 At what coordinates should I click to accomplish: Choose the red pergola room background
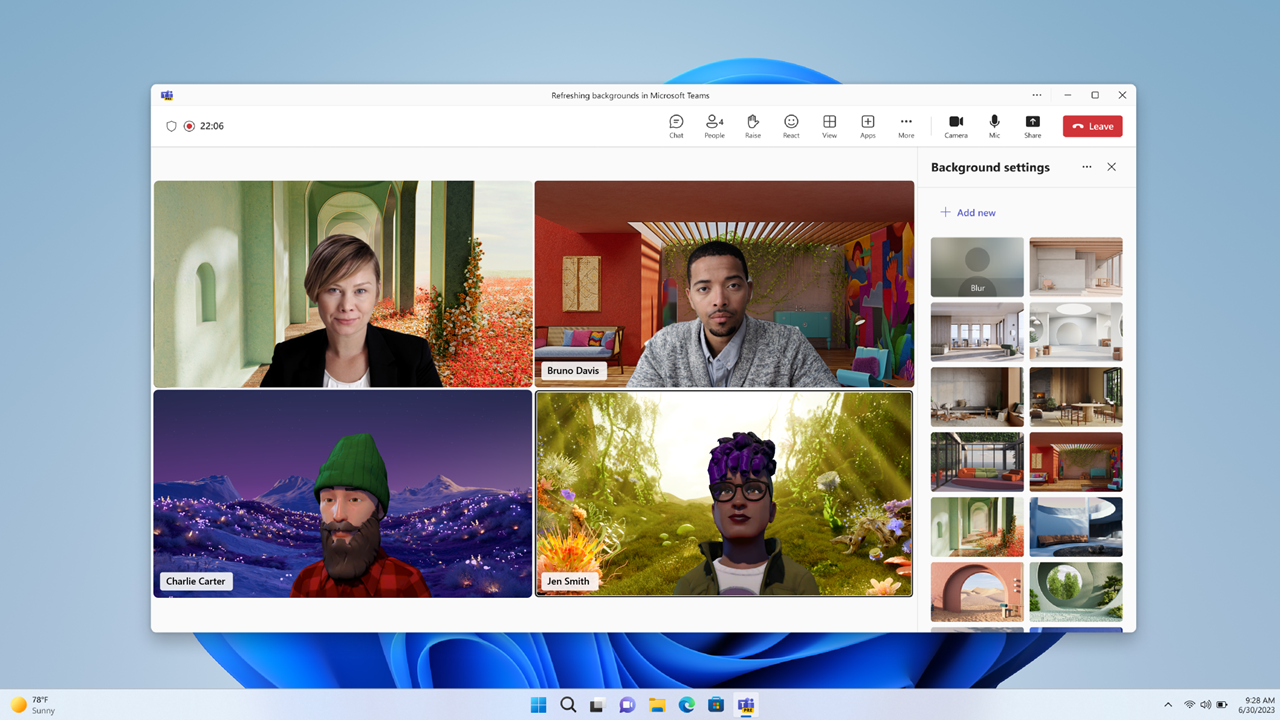pyautogui.click(x=1076, y=462)
